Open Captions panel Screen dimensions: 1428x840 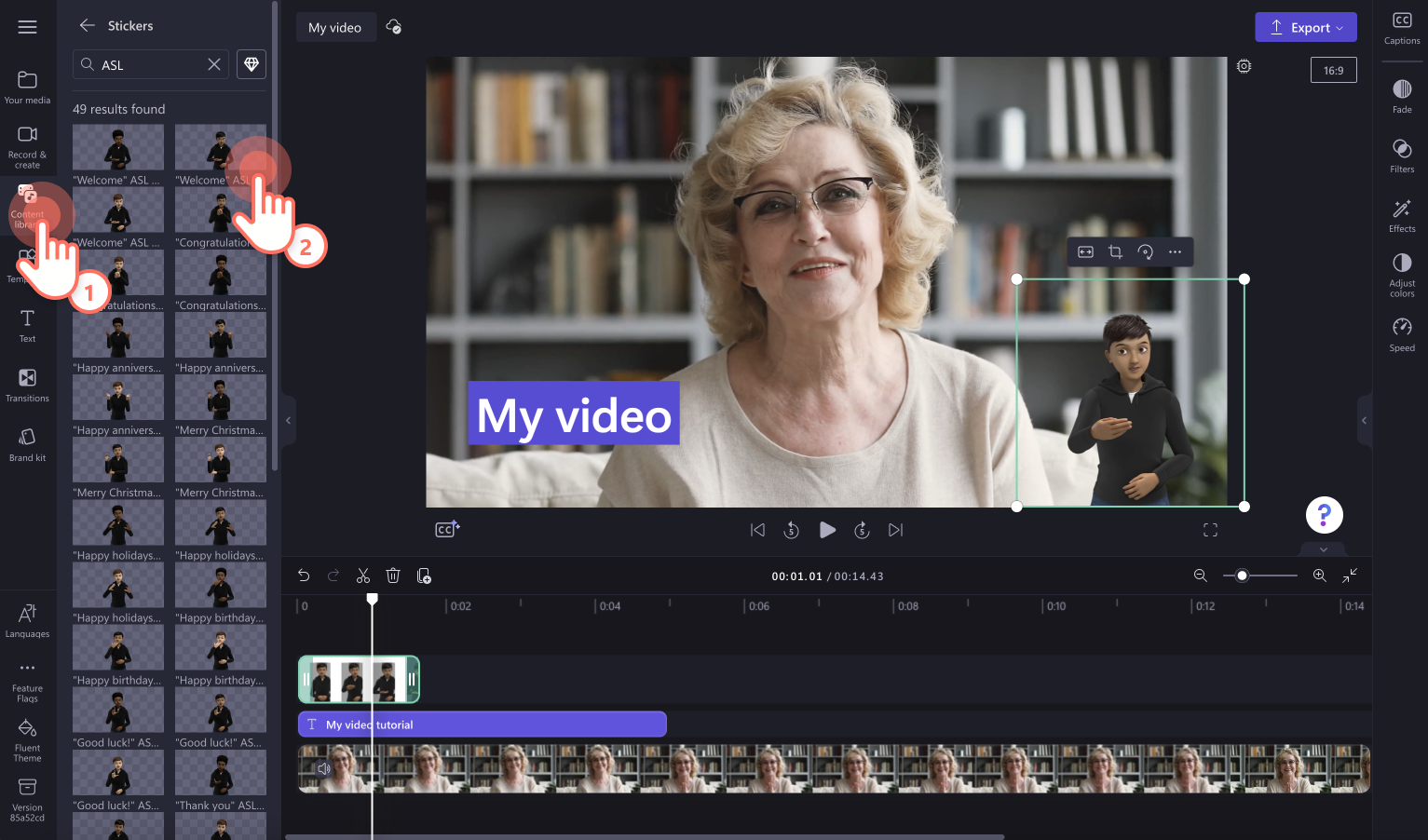(x=1402, y=28)
